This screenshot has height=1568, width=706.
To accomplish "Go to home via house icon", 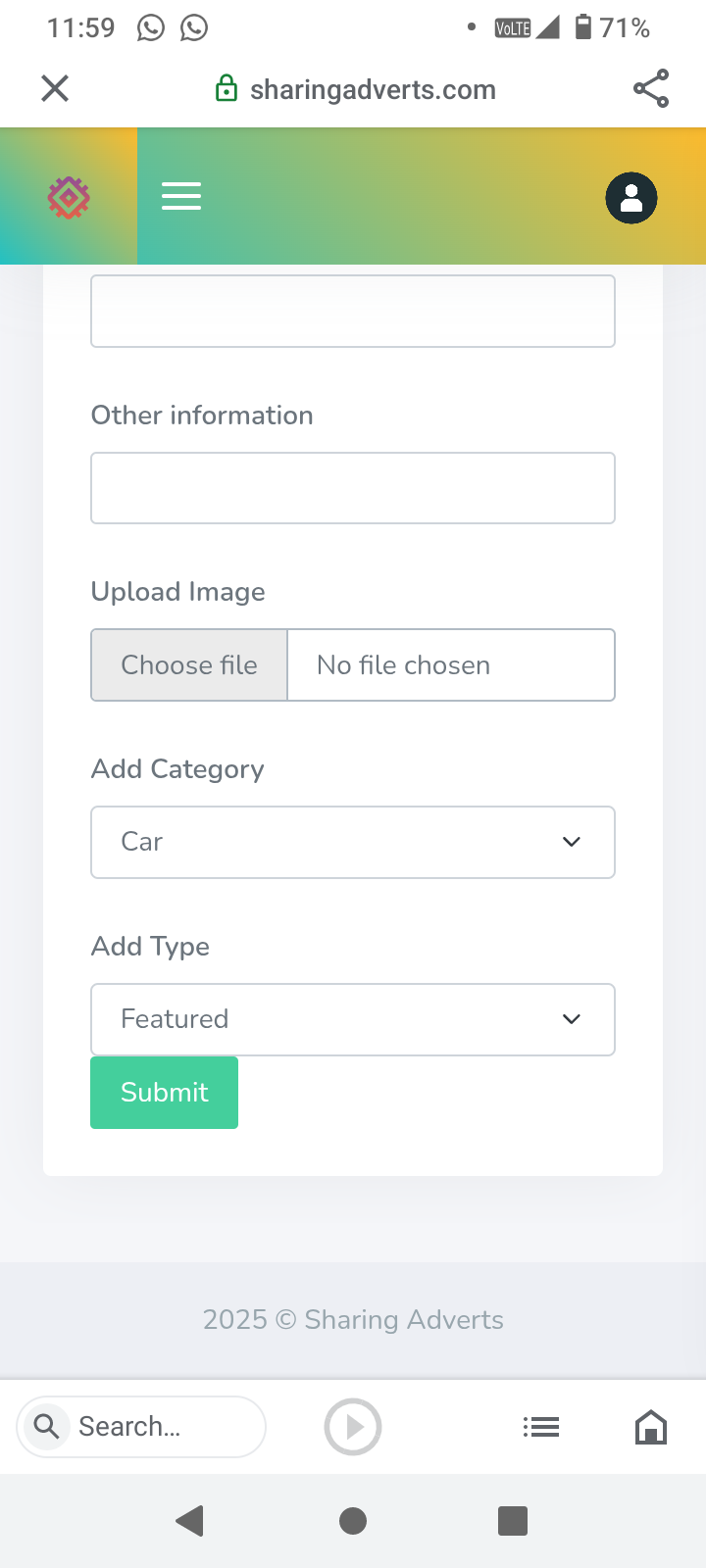I will tap(651, 1427).
